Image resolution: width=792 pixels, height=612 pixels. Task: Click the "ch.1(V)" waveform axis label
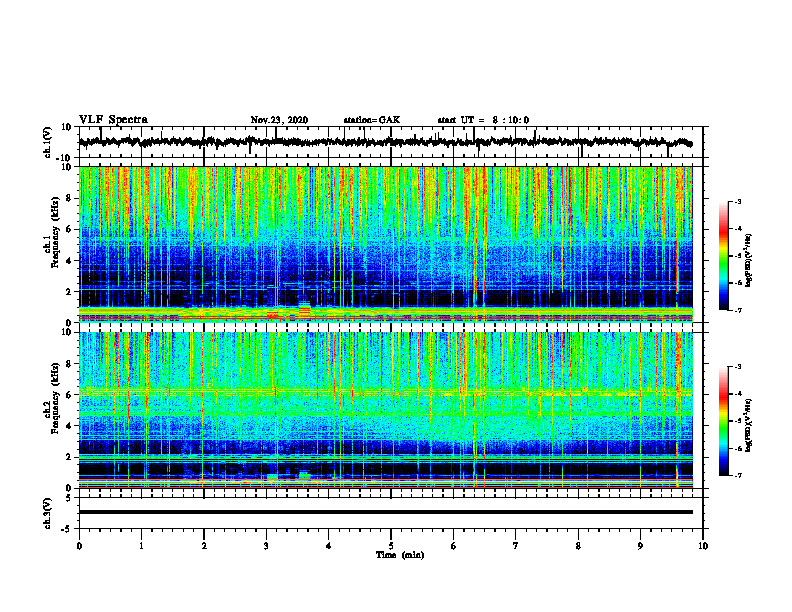(x=48, y=142)
